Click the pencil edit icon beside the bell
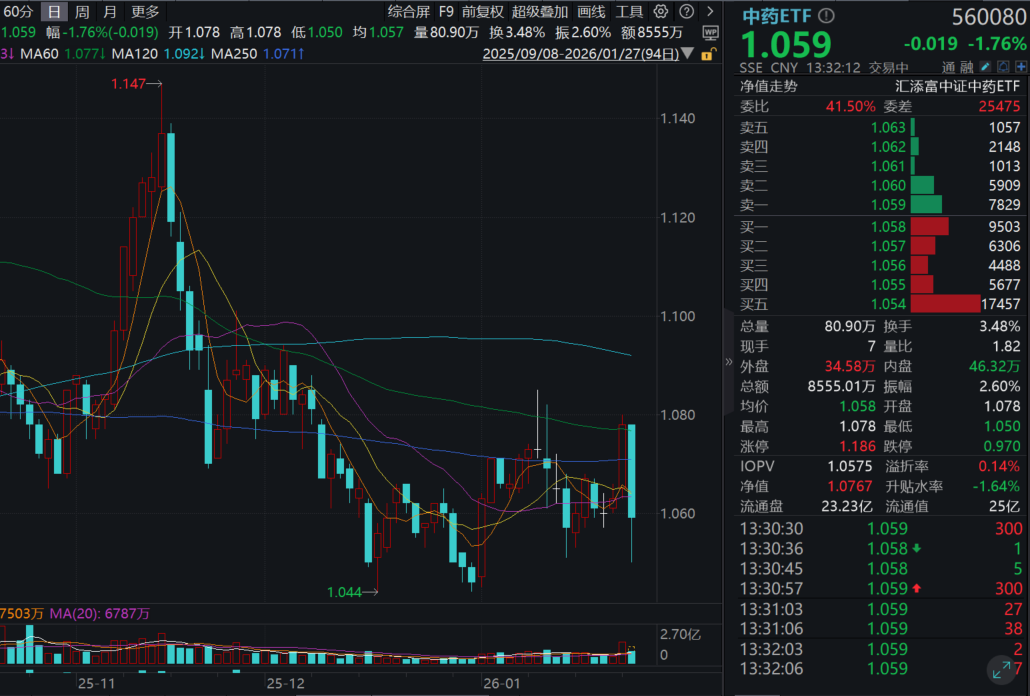 point(984,67)
